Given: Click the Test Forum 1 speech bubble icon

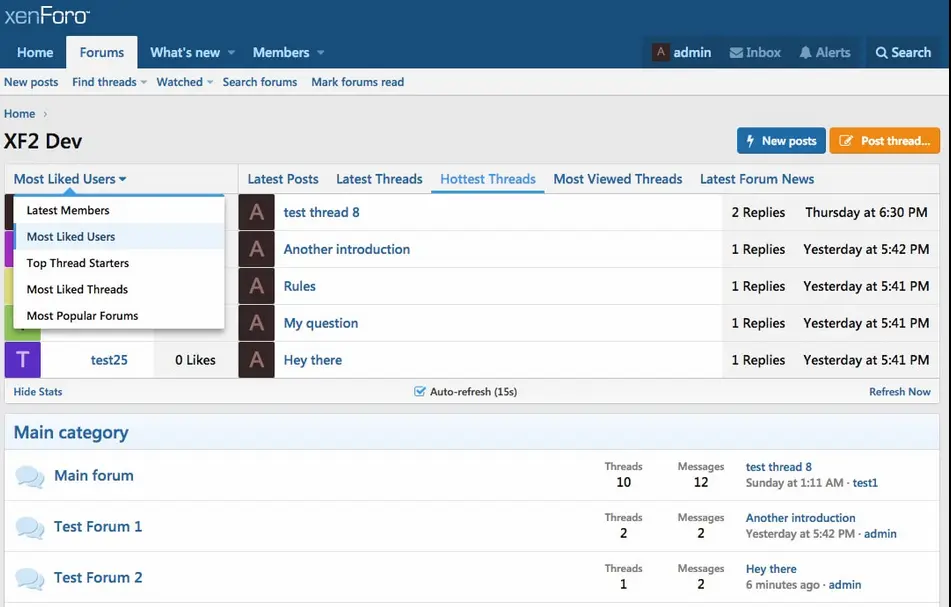Looking at the screenshot, I should [x=30, y=527].
